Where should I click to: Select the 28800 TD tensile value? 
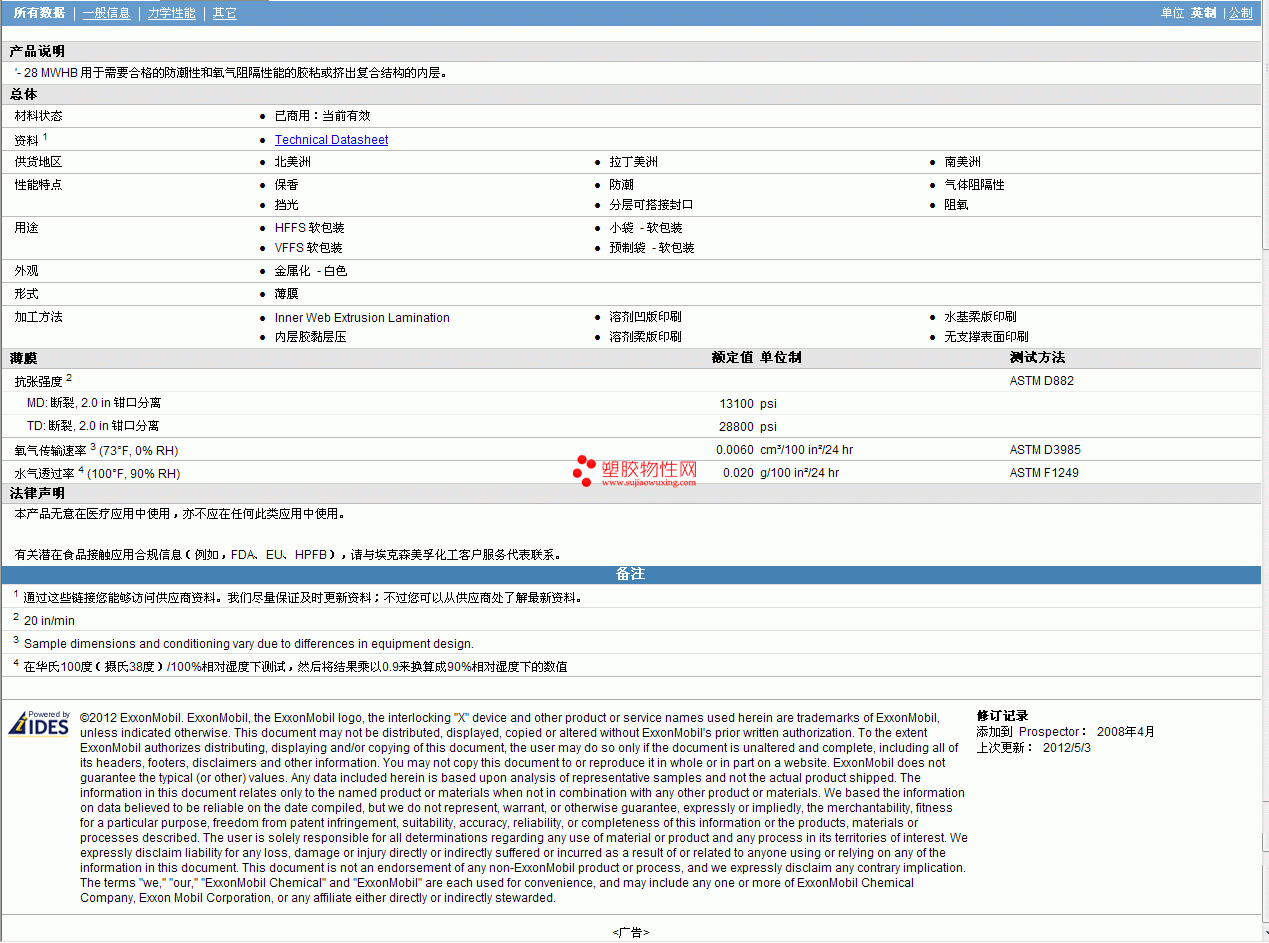pyautogui.click(x=737, y=427)
